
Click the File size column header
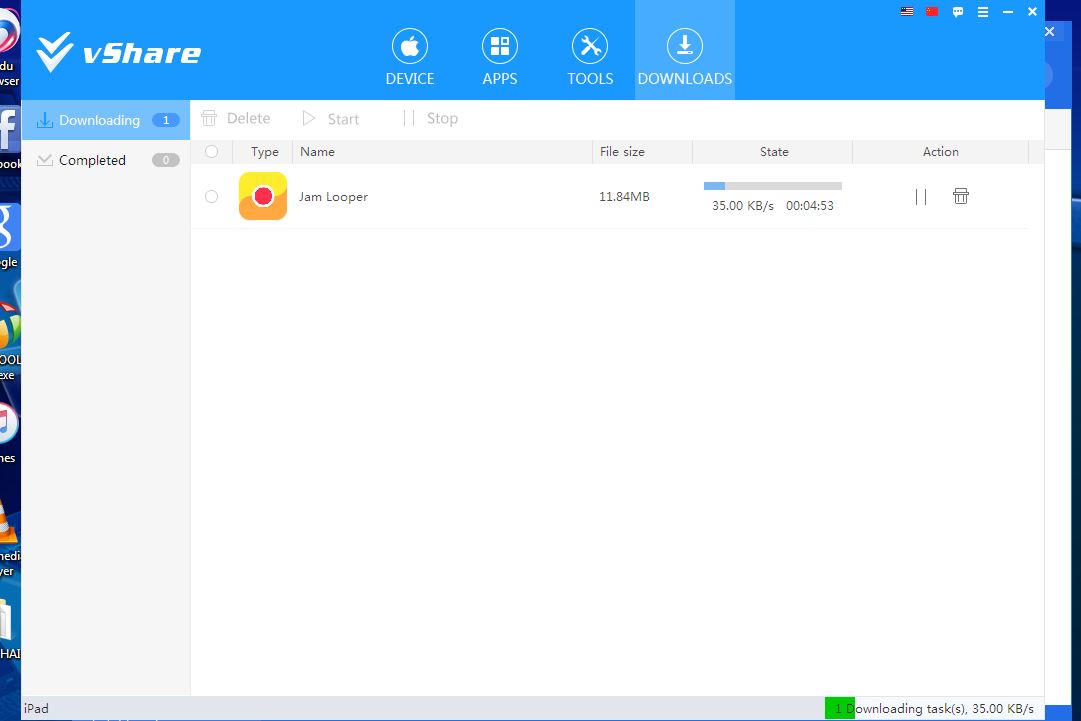[x=643, y=152]
